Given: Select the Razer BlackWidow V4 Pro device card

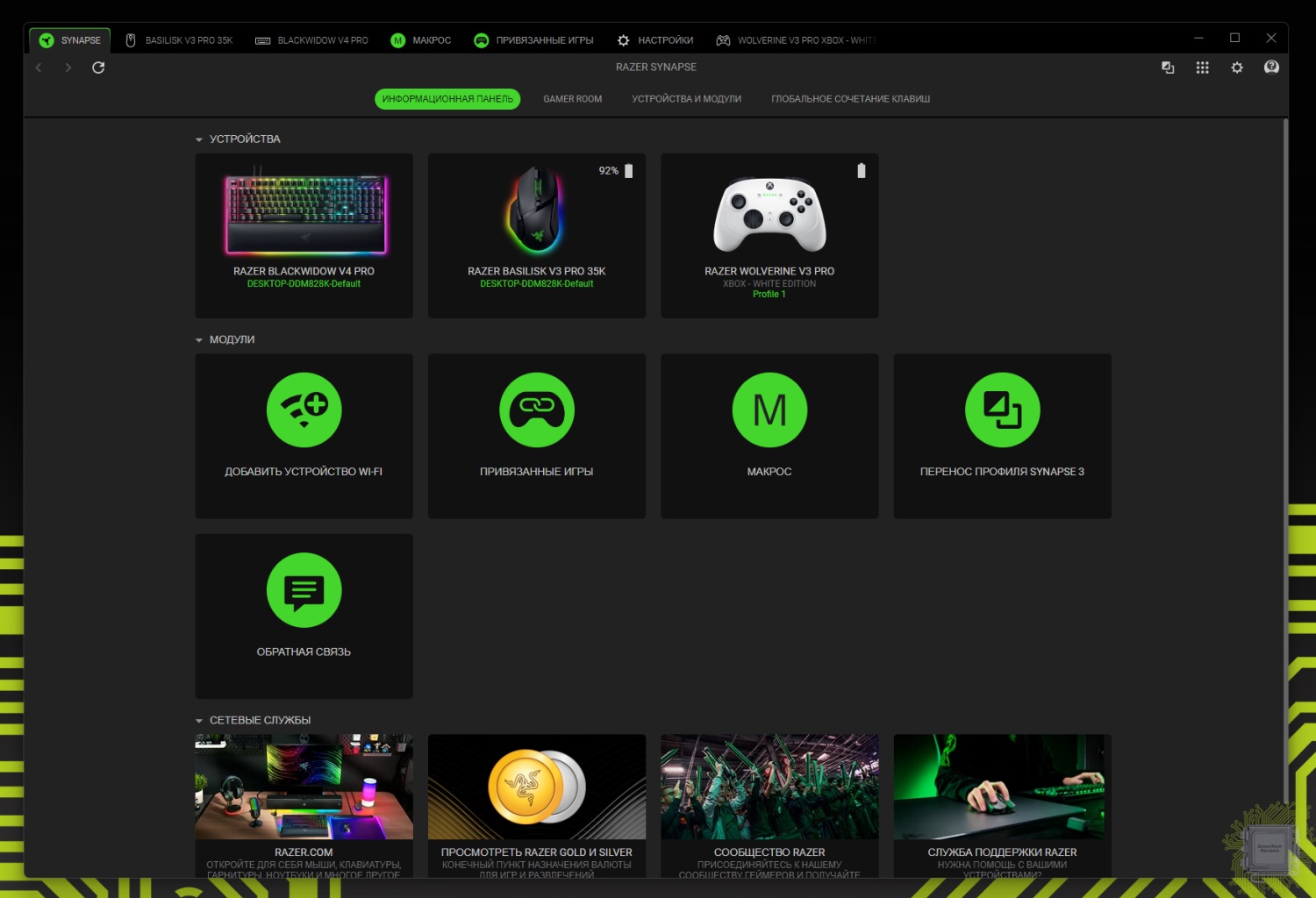Looking at the screenshot, I should pos(304,235).
